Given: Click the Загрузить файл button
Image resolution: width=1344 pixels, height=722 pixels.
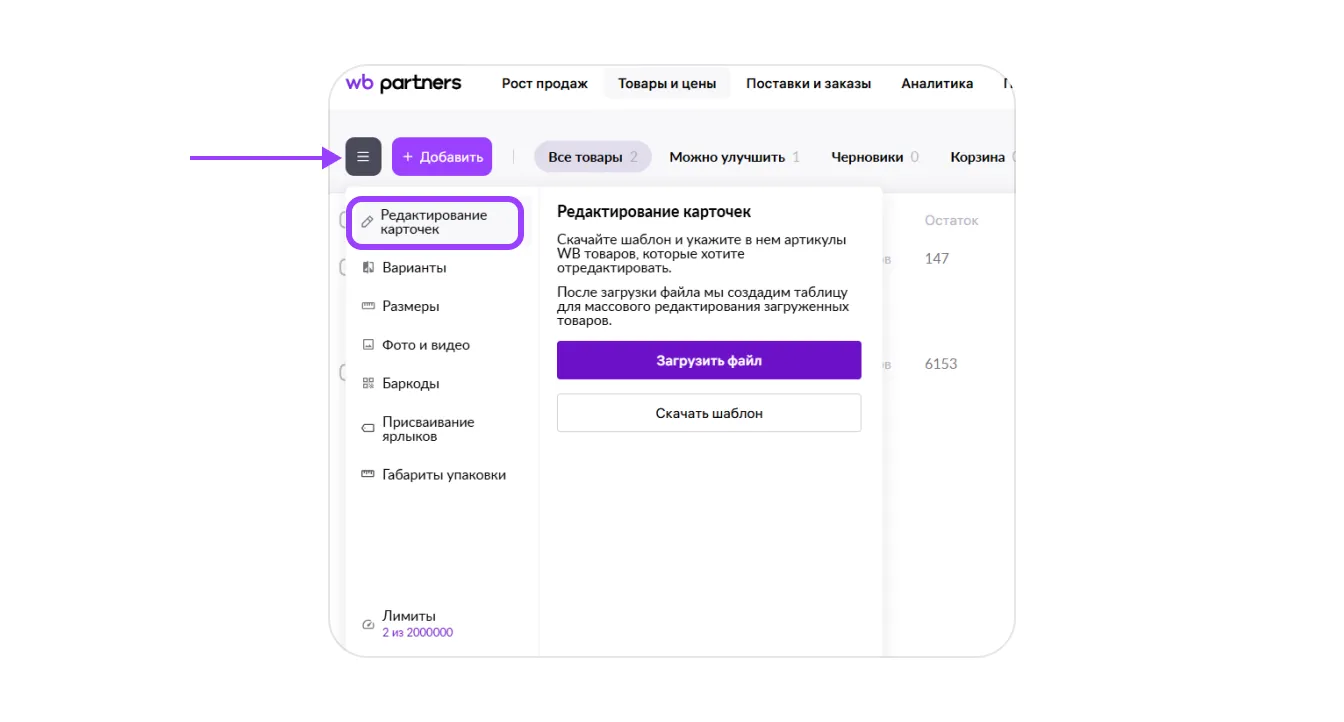Looking at the screenshot, I should (709, 360).
